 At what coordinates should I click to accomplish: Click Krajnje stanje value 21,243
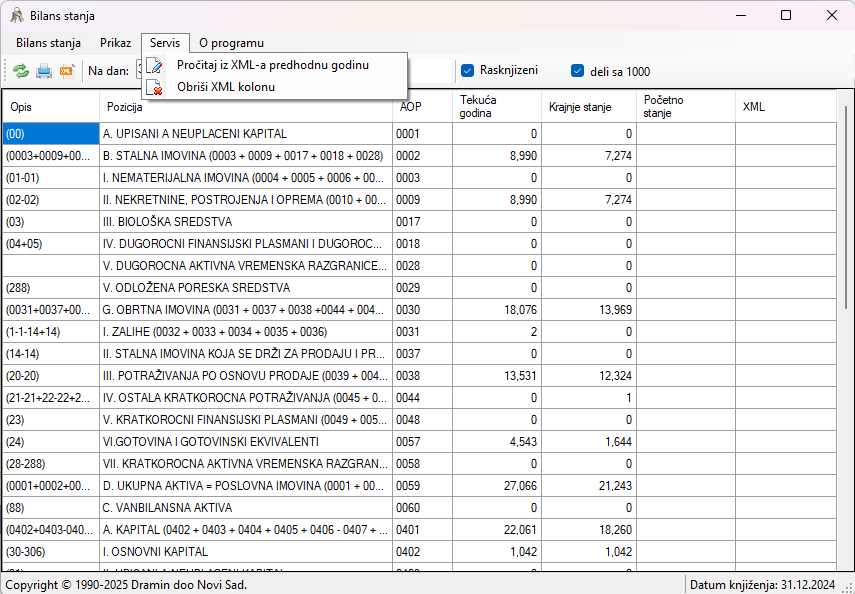click(589, 486)
